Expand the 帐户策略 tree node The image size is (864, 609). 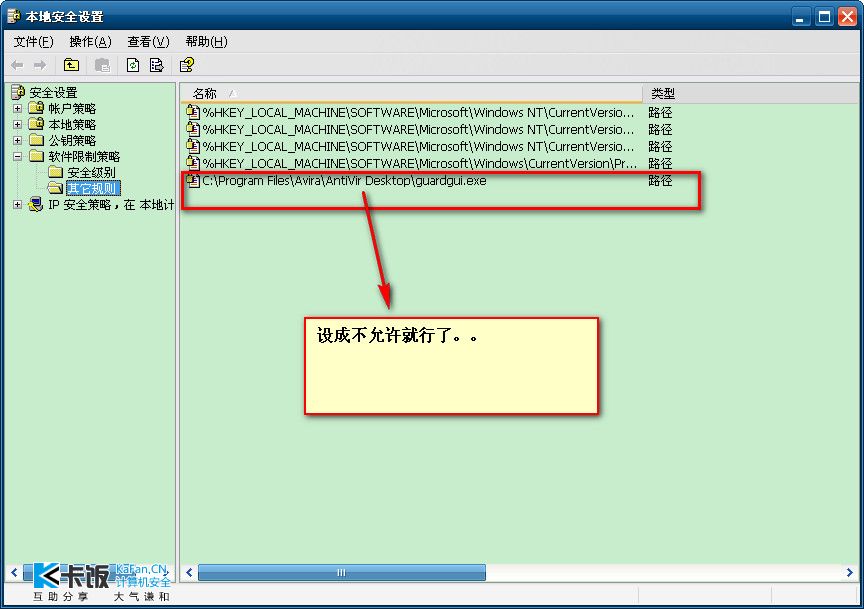click(18, 109)
